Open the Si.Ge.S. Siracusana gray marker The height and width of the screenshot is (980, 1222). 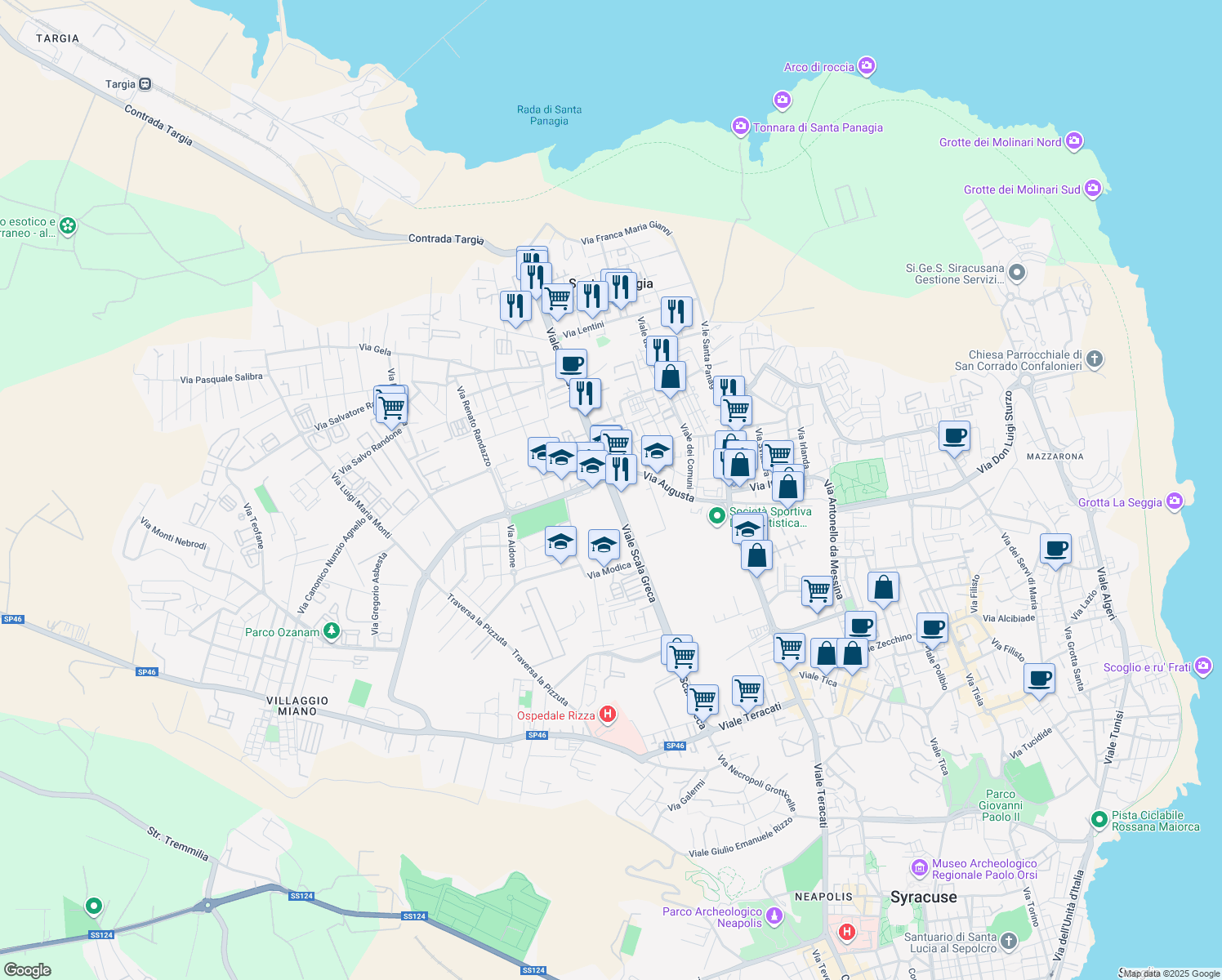coord(1017,273)
